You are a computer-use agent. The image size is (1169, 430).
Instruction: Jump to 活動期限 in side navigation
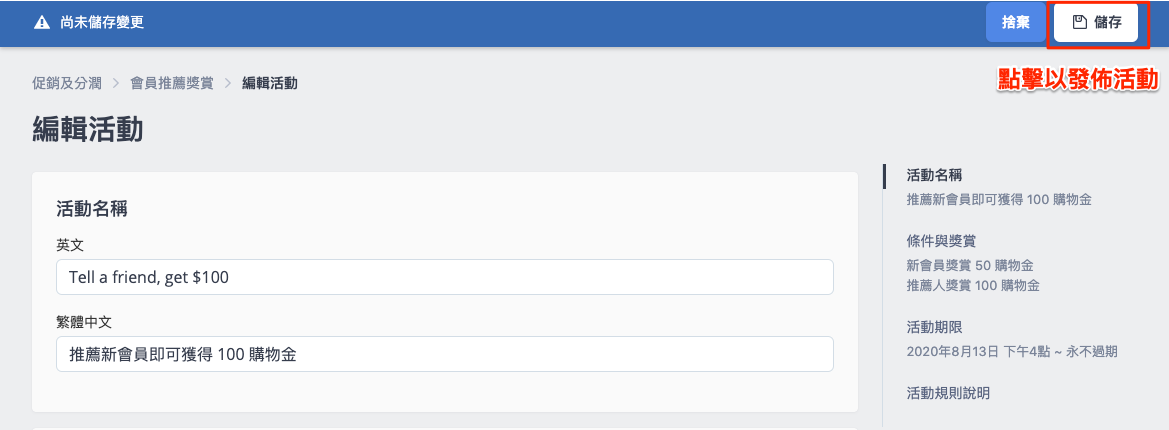pyautogui.click(x=933, y=328)
